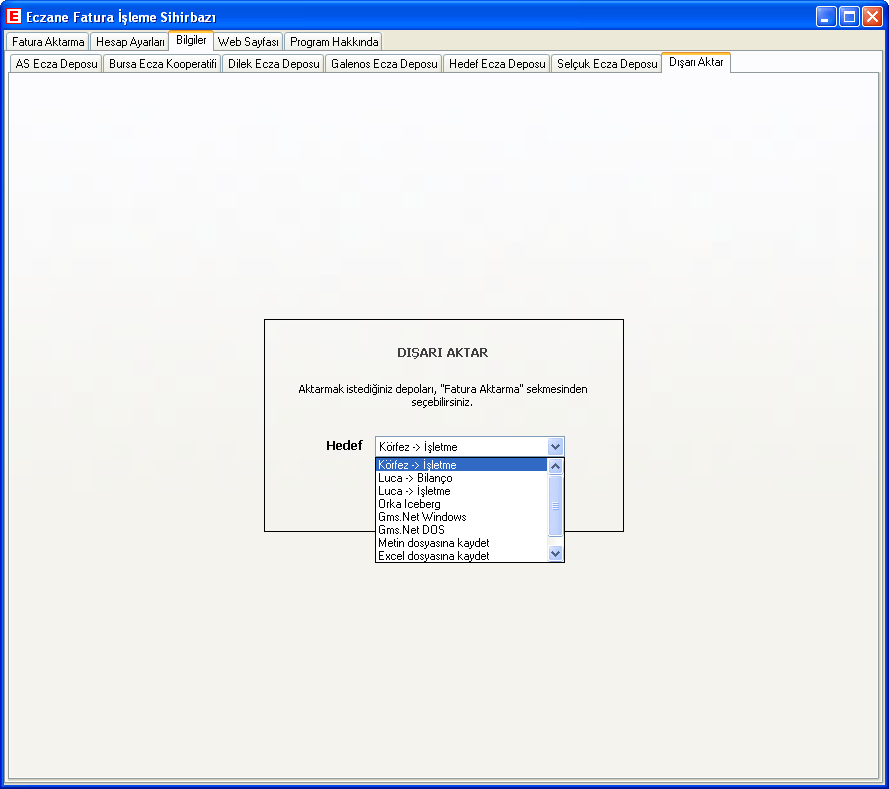Pick Luca -> İşletme in the dropdown list
Screen dimensions: 889x789
[414, 491]
